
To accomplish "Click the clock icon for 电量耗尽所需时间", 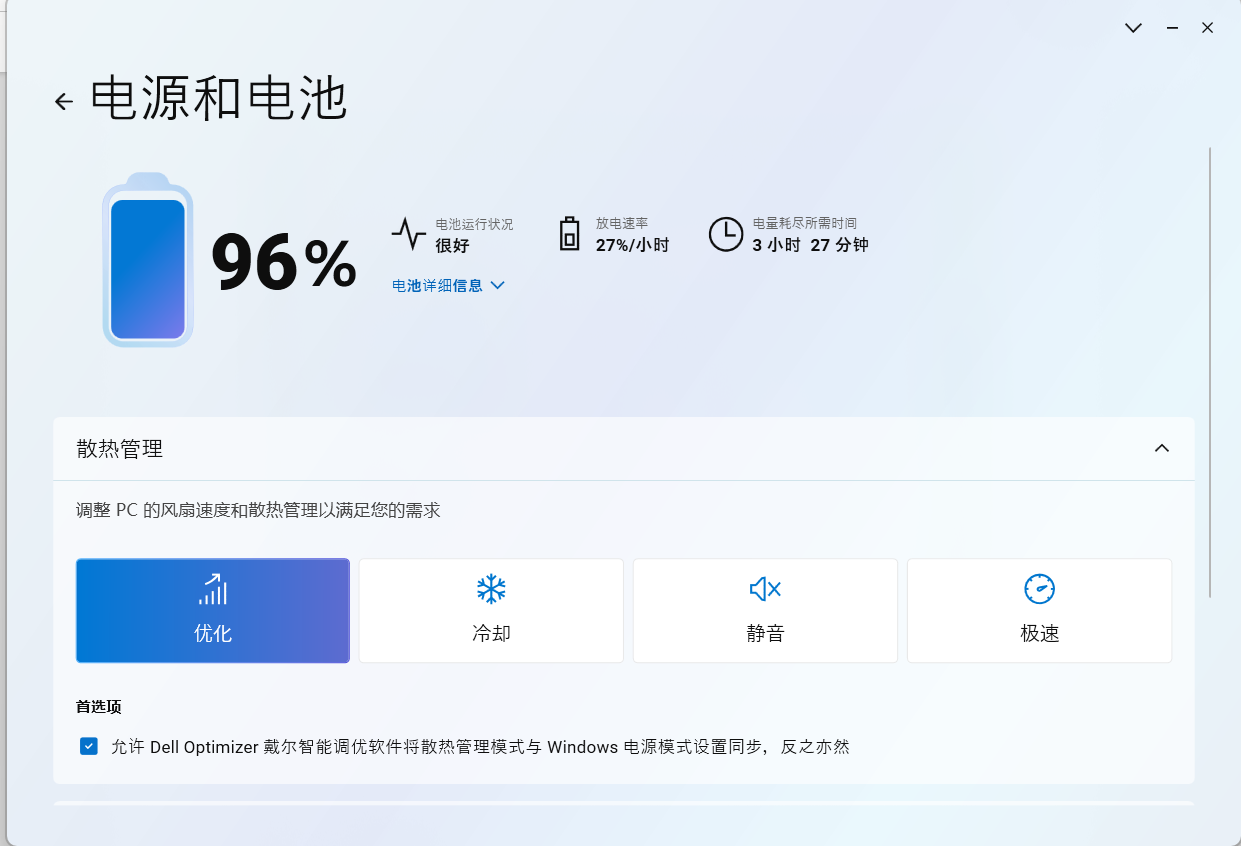I will point(725,234).
